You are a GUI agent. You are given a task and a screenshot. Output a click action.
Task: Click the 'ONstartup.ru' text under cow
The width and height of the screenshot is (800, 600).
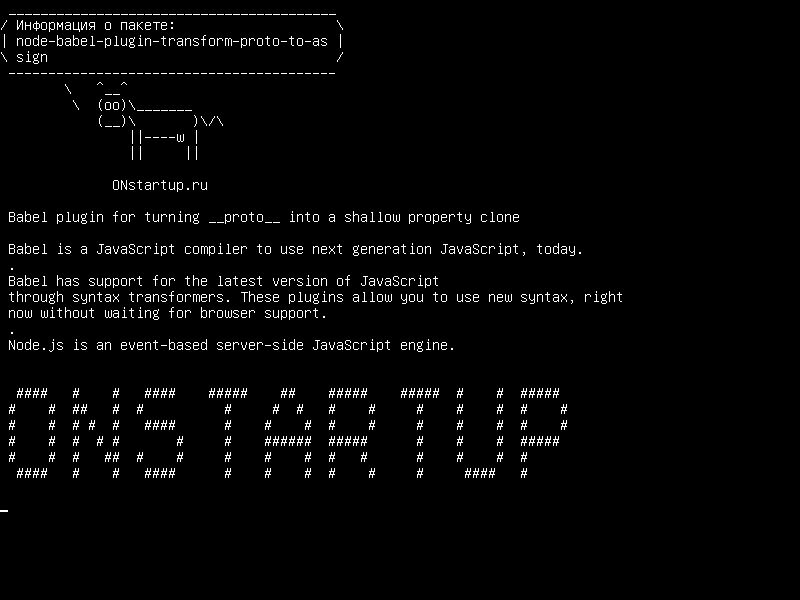(x=160, y=185)
